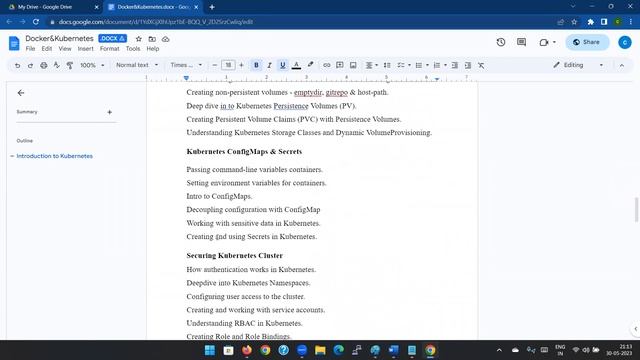Open the Google account avatar
The image size is (640, 360).
(x=624, y=42)
